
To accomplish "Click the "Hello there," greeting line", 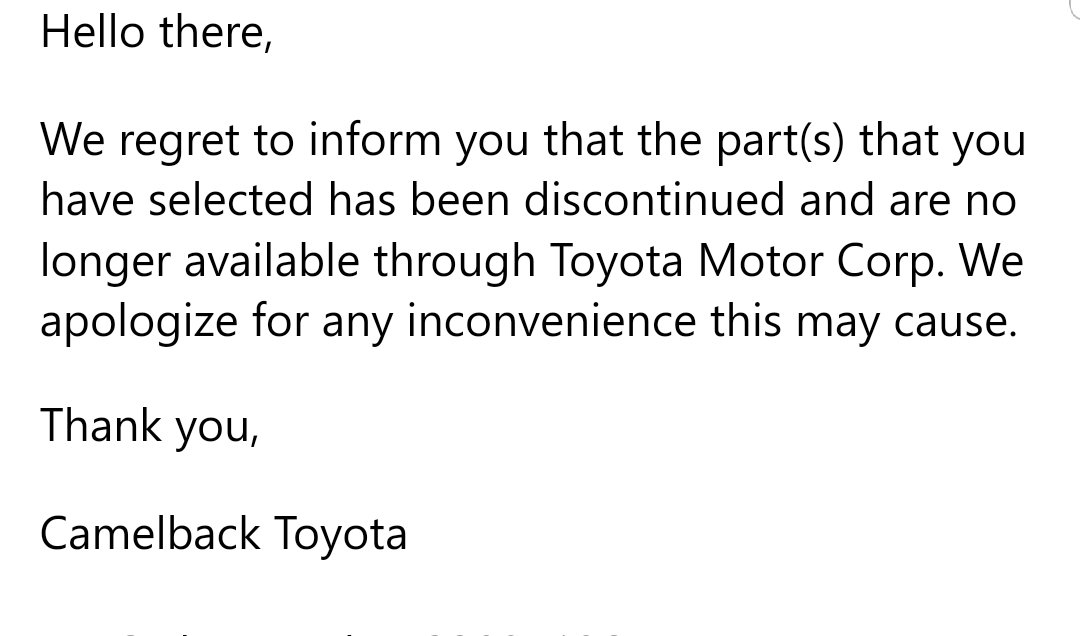I will coord(157,32).
